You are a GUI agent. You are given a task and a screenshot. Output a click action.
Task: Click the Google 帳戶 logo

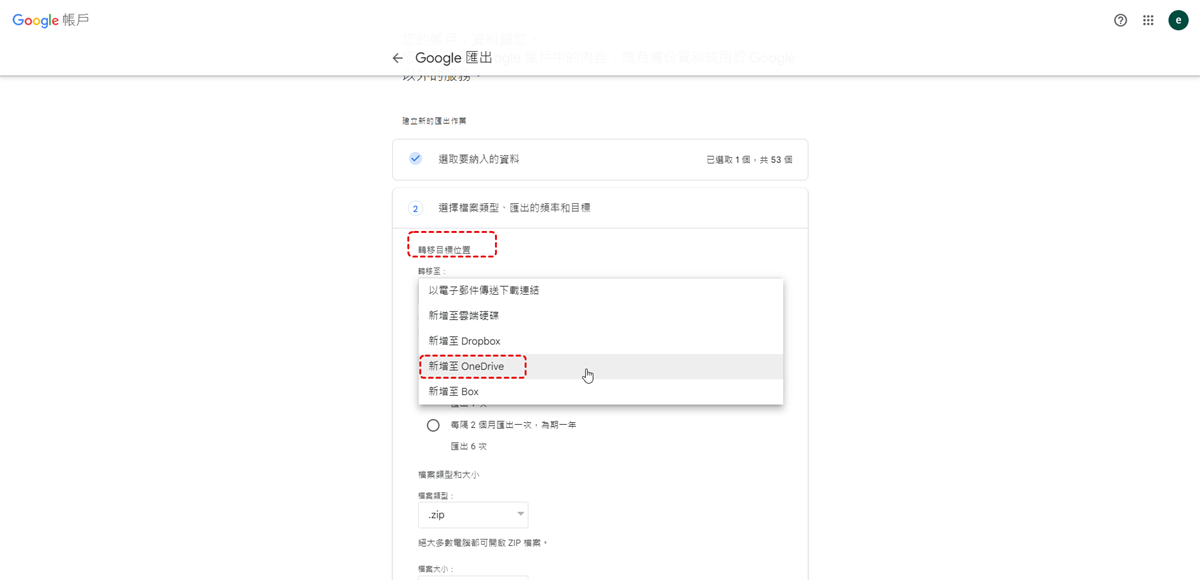point(51,20)
